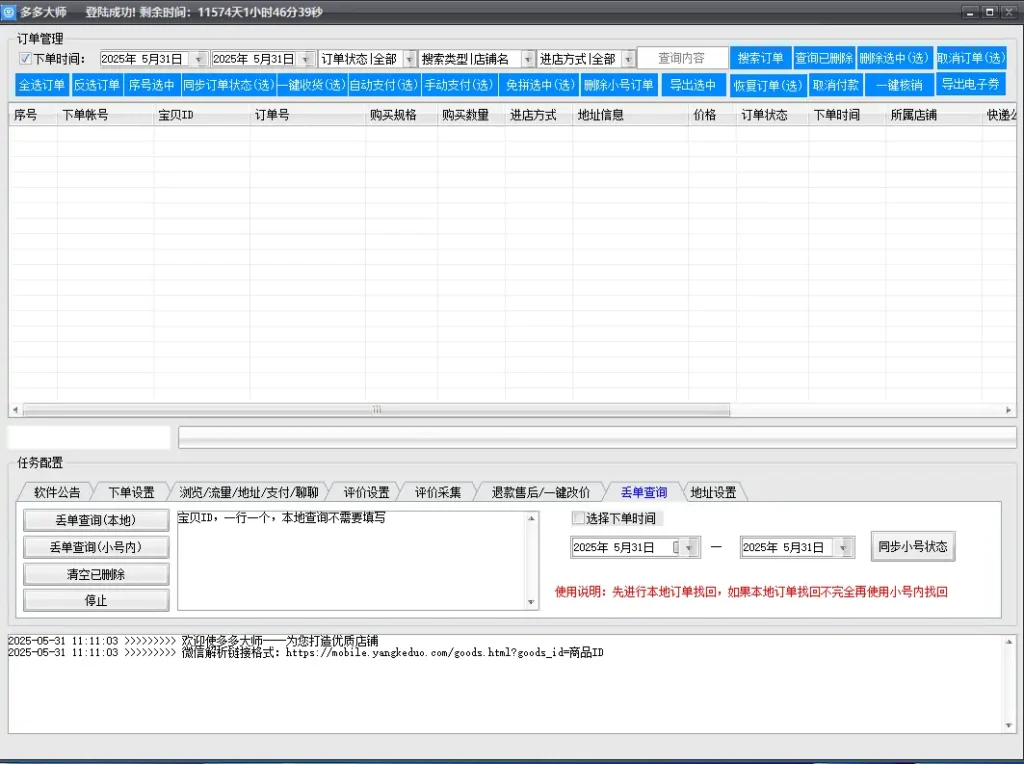Open the order start date dropdown
This screenshot has width=1024, height=764.
(199, 59)
